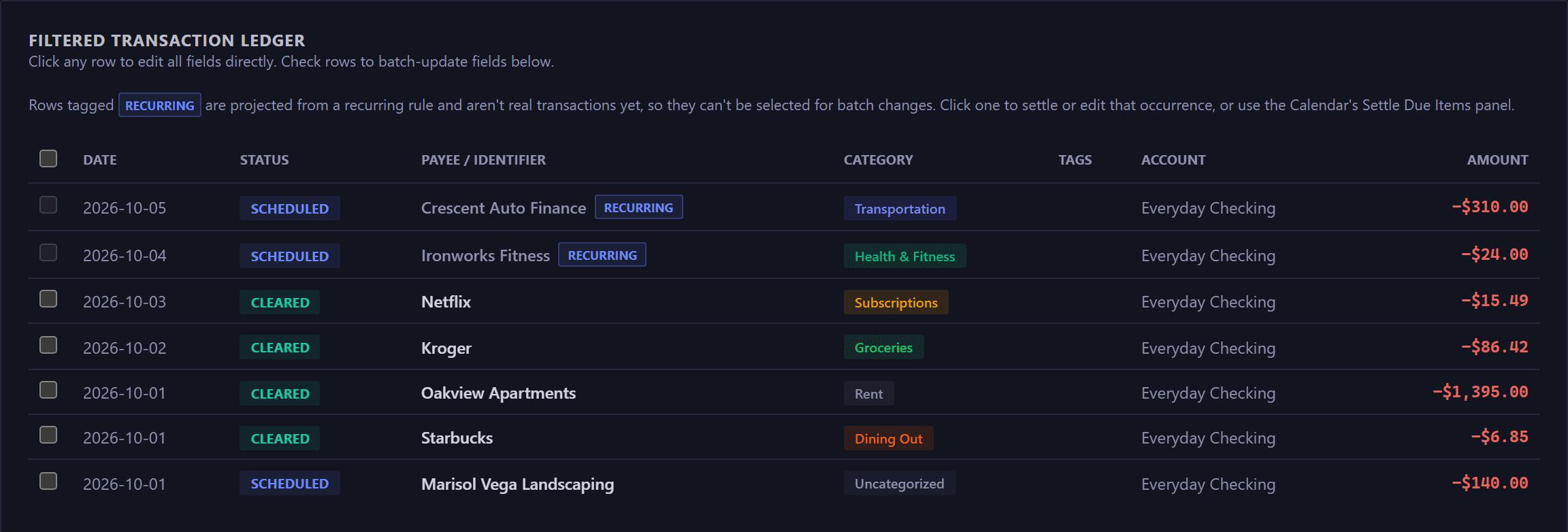Check the Marisol Vega Landscaping checkbox

coord(48,481)
